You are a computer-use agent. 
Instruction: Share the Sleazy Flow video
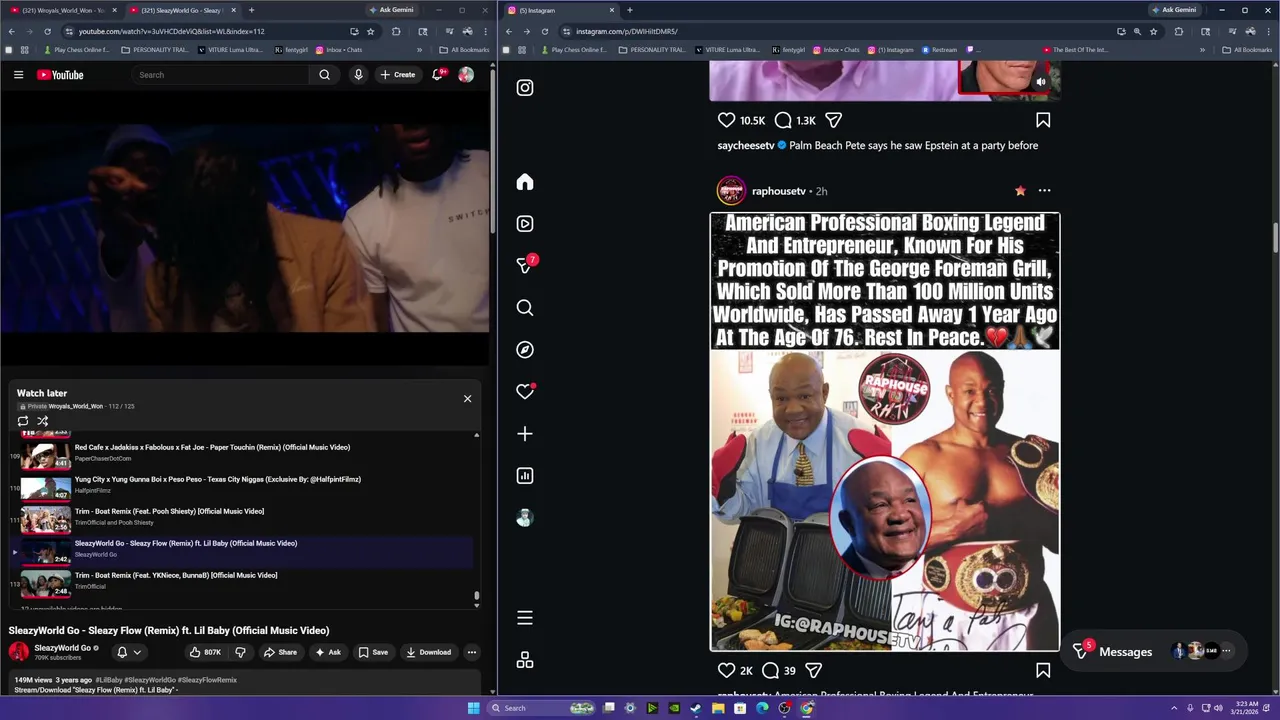(280, 652)
